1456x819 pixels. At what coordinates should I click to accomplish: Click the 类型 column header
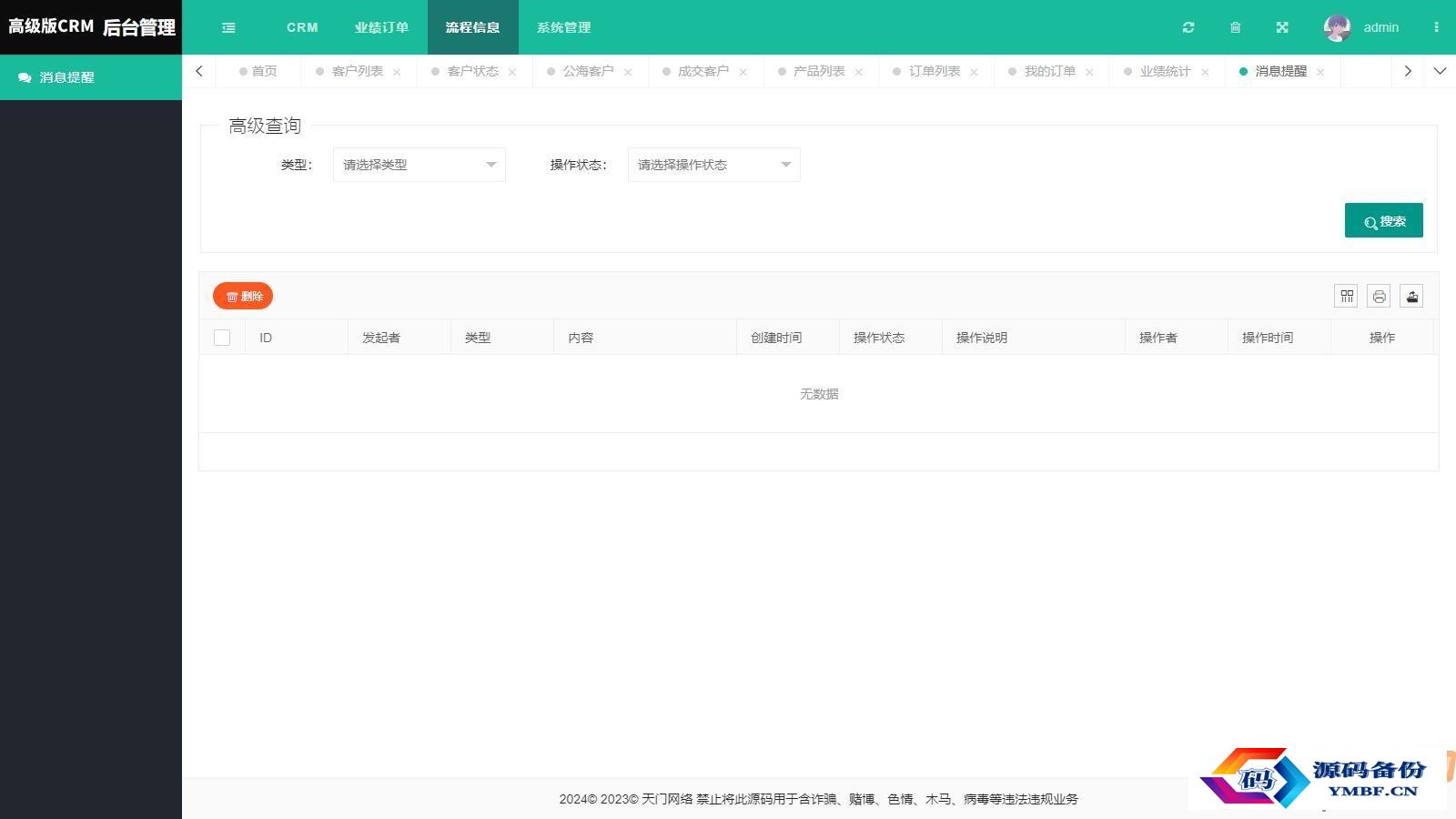pos(502,338)
